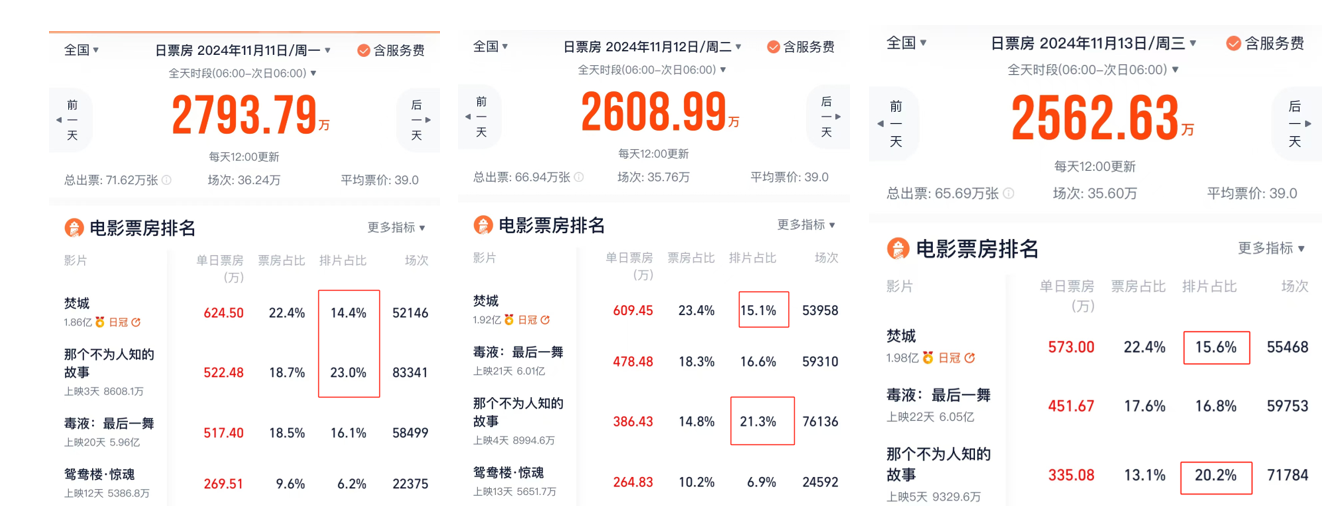The width and height of the screenshot is (1322, 506).
Task: Toggle 含服务费 checkbox in November 13 panel
Action: (1234, 43)
